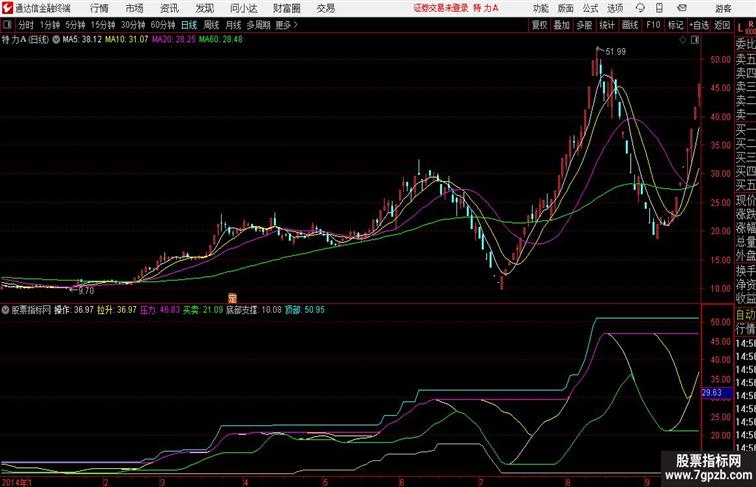756x487 pixels.
Task: Open the 公式 menu
Action: point(590,8)
